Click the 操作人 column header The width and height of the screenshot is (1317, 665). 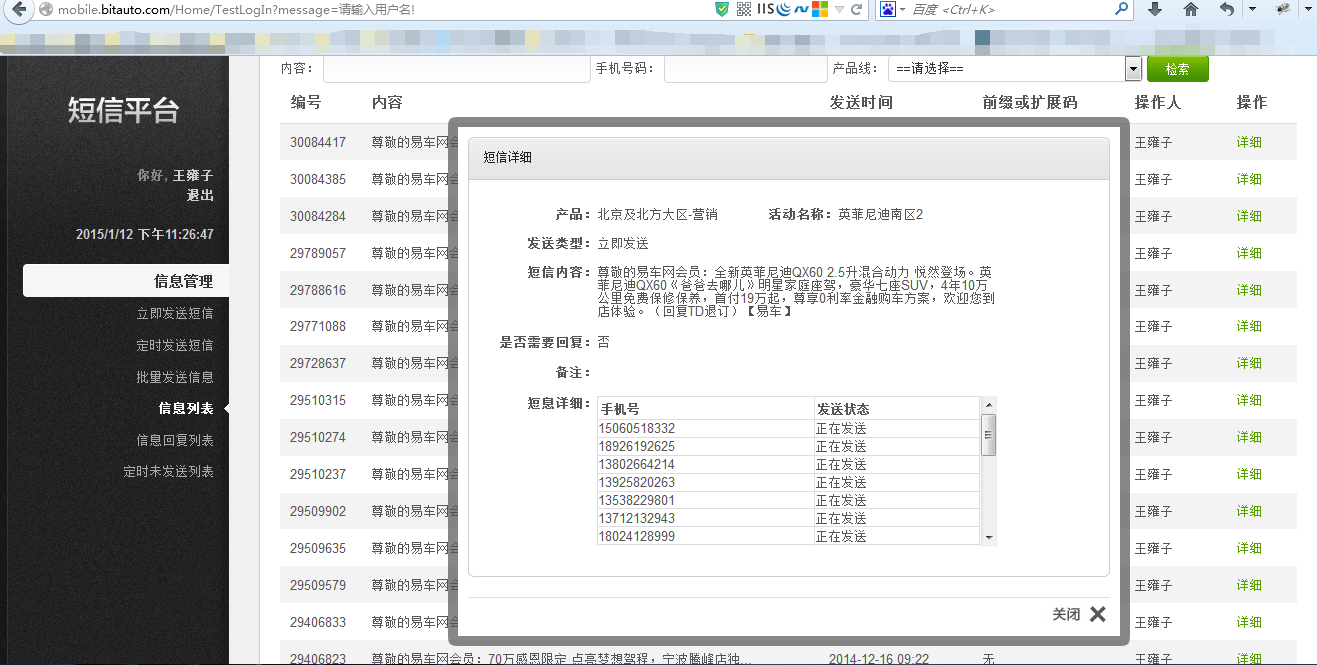click(1158, 102)
